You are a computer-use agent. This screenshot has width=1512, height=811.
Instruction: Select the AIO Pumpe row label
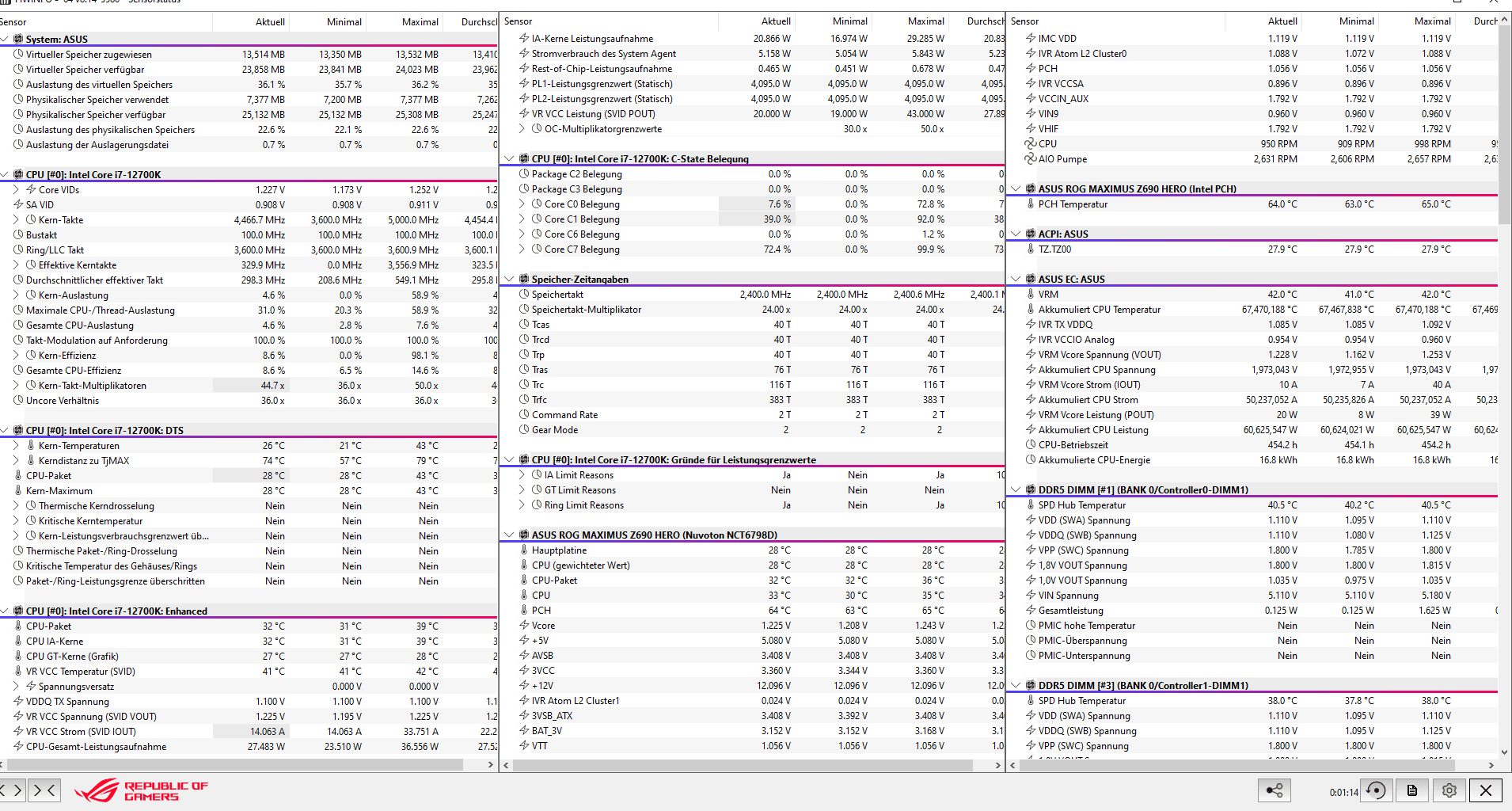point(1062,158)
